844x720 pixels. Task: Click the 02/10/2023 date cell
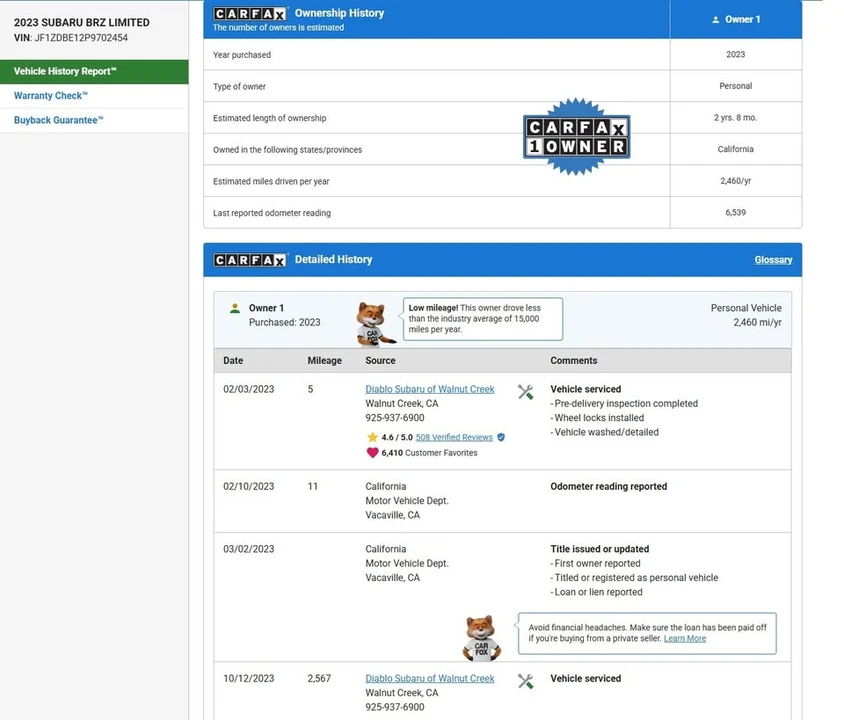[x=249, y=486]
